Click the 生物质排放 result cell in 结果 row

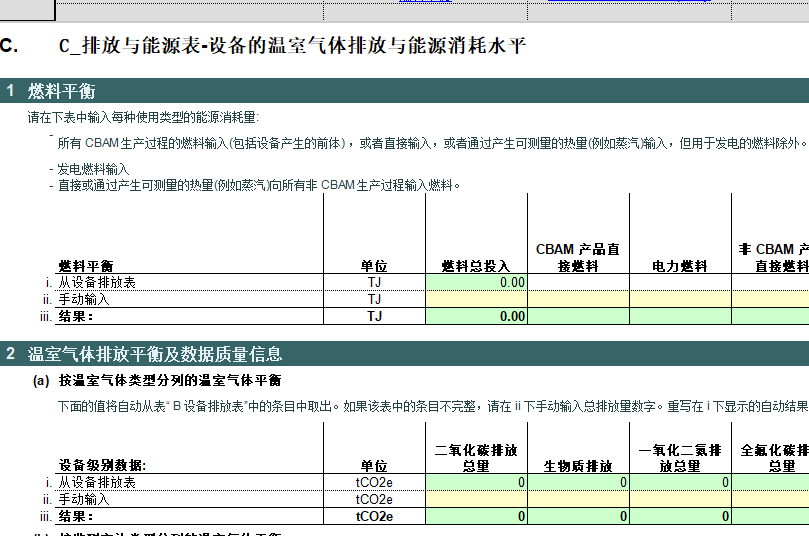click(578, 516)
